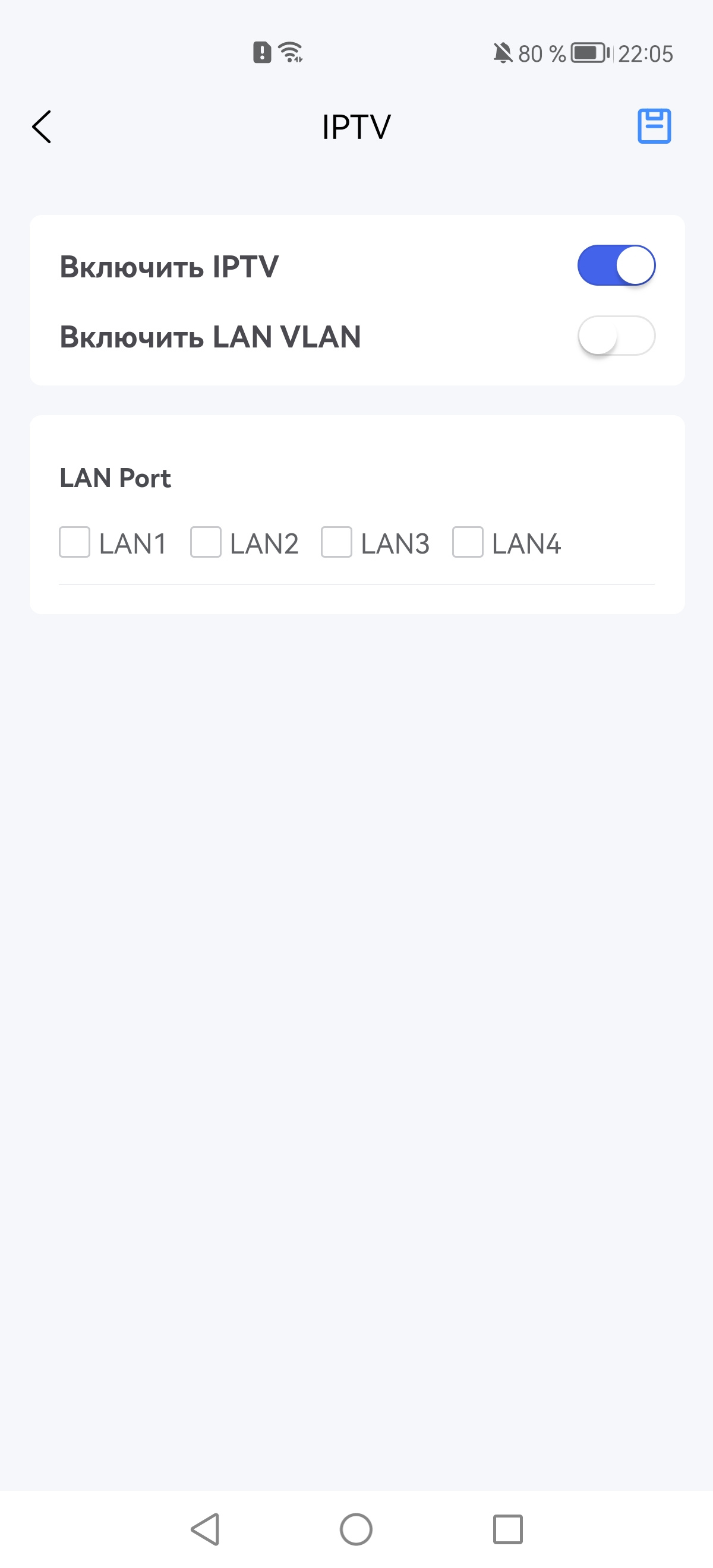Tap the 22:05 clock in status bar
Screen dimensions: 713x1568
[x=645, y=53]
